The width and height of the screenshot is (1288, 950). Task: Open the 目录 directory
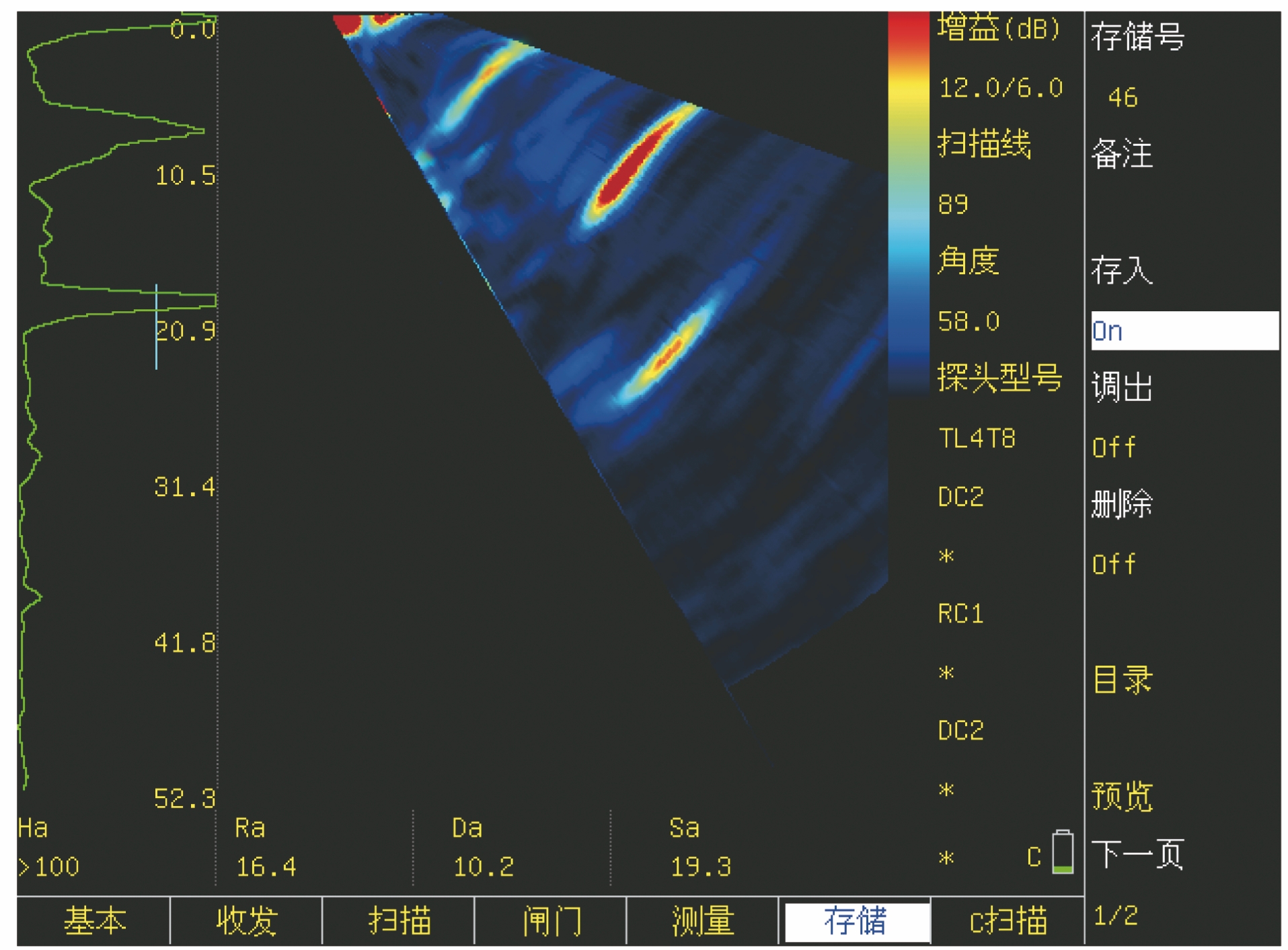[1122, 680]
